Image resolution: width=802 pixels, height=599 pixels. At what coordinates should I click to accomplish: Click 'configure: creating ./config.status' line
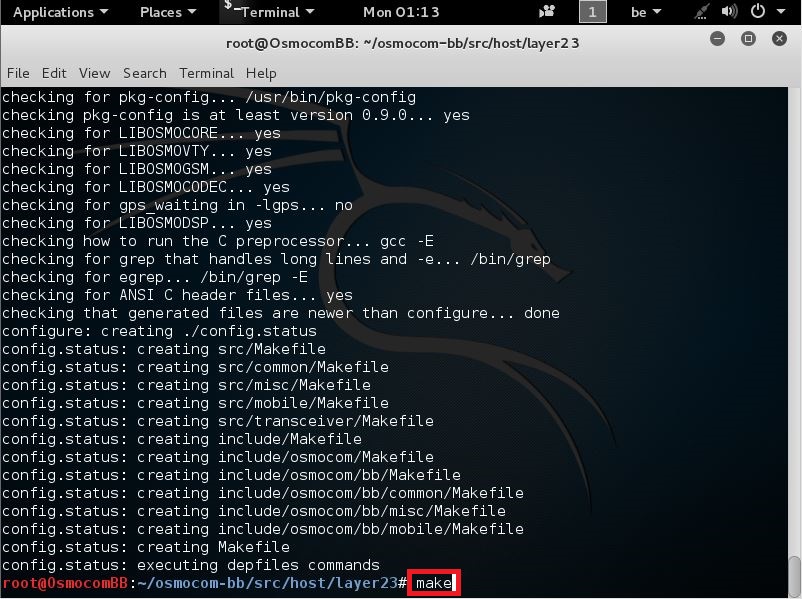click(x=159, y=331)
